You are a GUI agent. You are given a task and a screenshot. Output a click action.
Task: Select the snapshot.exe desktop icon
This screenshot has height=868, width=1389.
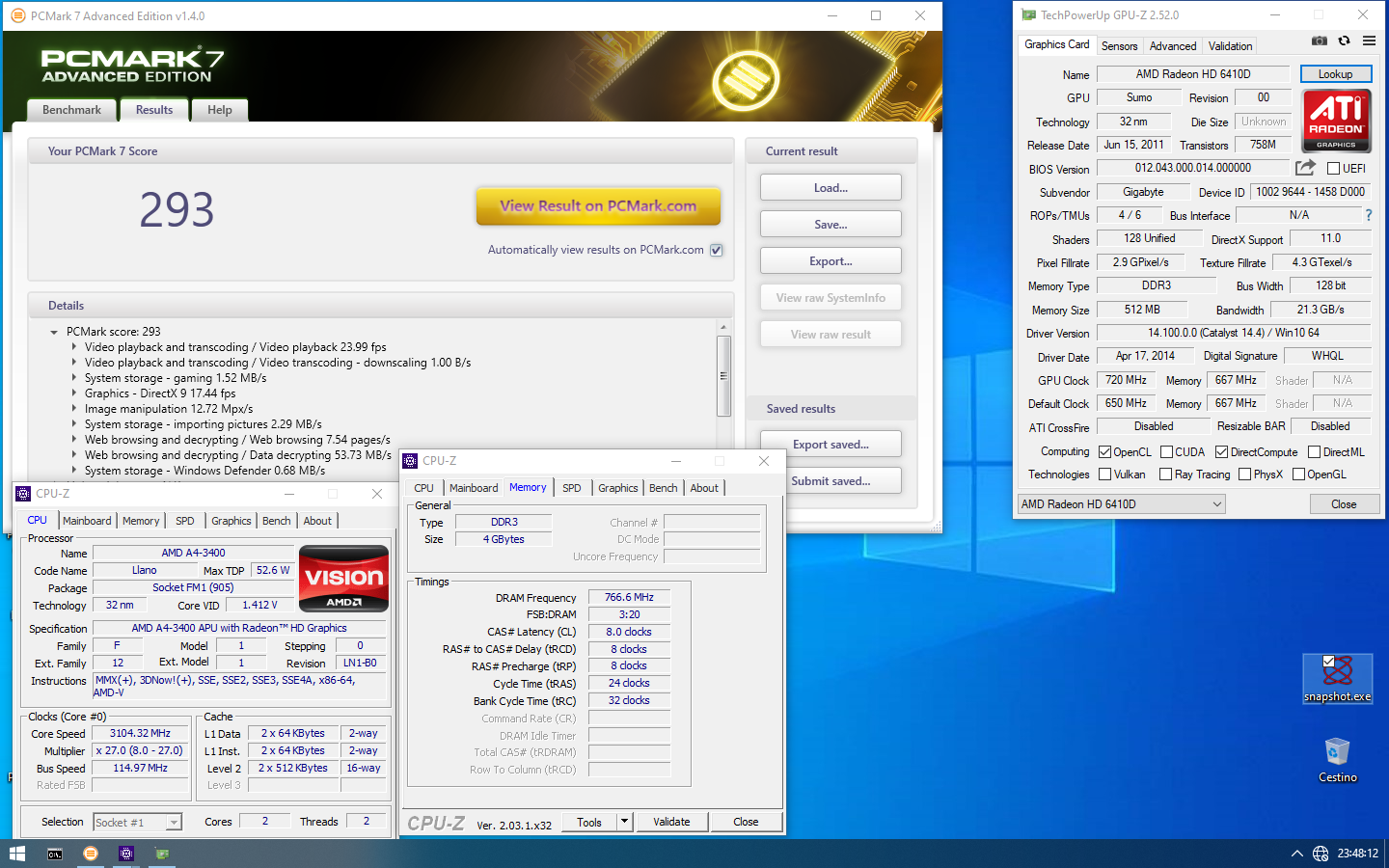tap(1337, 679)
